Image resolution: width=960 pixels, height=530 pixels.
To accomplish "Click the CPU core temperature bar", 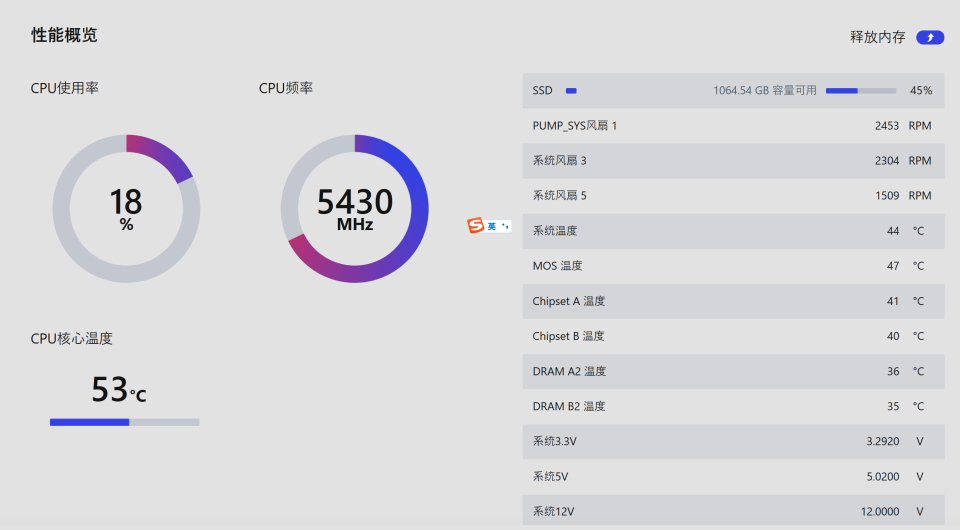I will click(124, 422).
